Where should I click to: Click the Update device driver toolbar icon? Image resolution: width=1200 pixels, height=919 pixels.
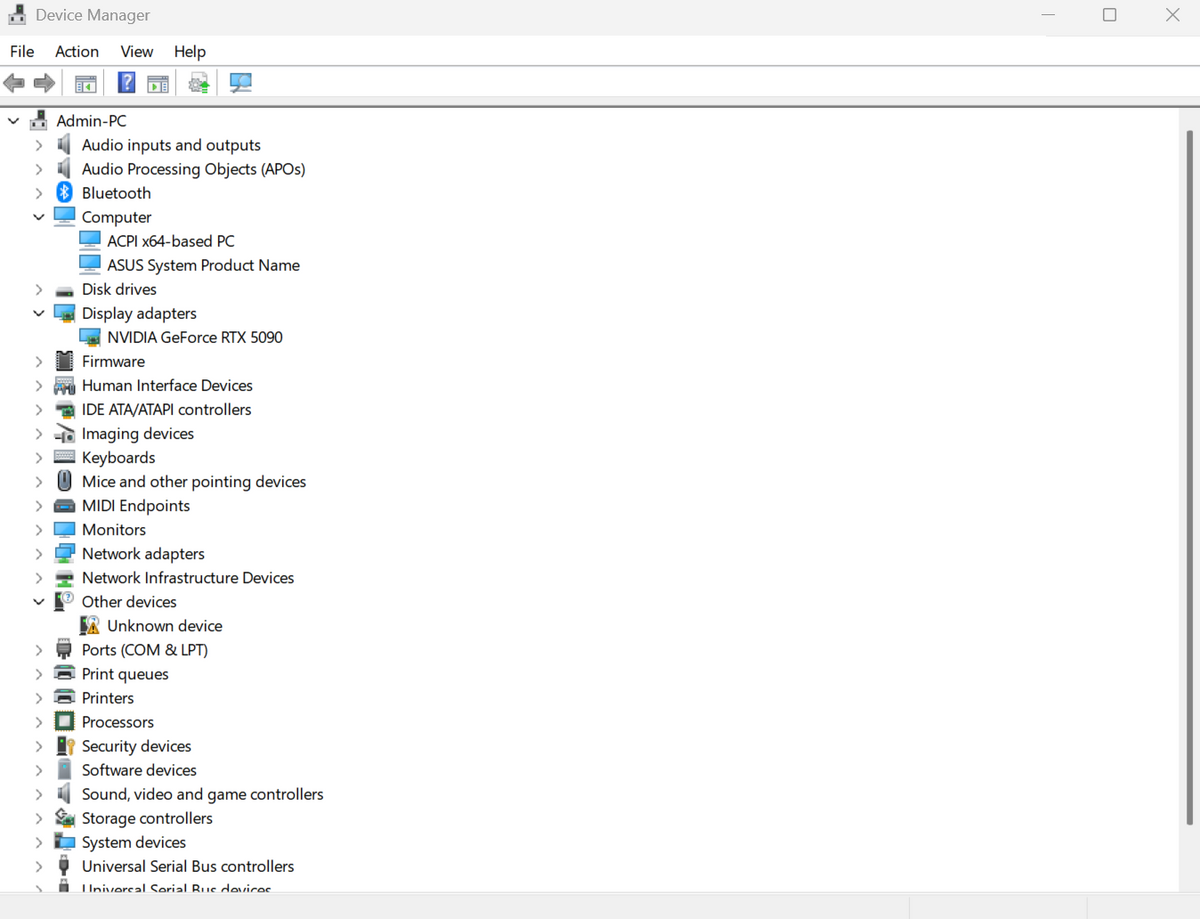click(x=199, y=83)
